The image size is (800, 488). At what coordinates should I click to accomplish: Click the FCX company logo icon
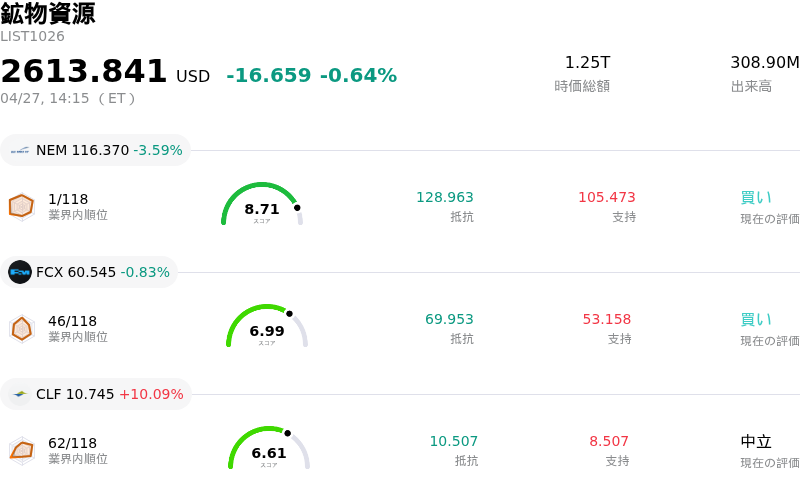pyautogui.click(x=20, y=272)
